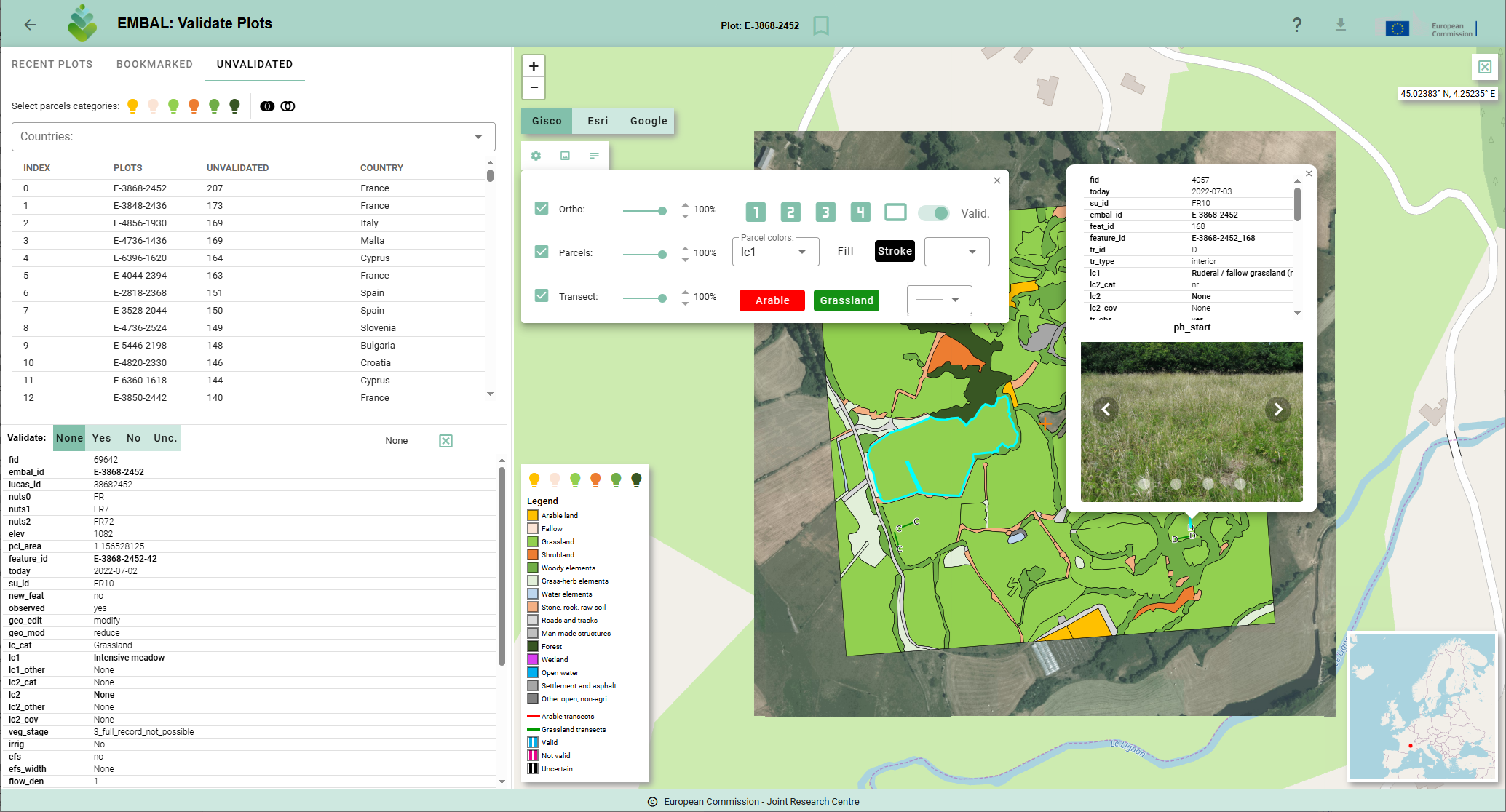This screenshot has height=812, width=1506.
Task: Switch basemap to Esri
Action: [598, 121]
